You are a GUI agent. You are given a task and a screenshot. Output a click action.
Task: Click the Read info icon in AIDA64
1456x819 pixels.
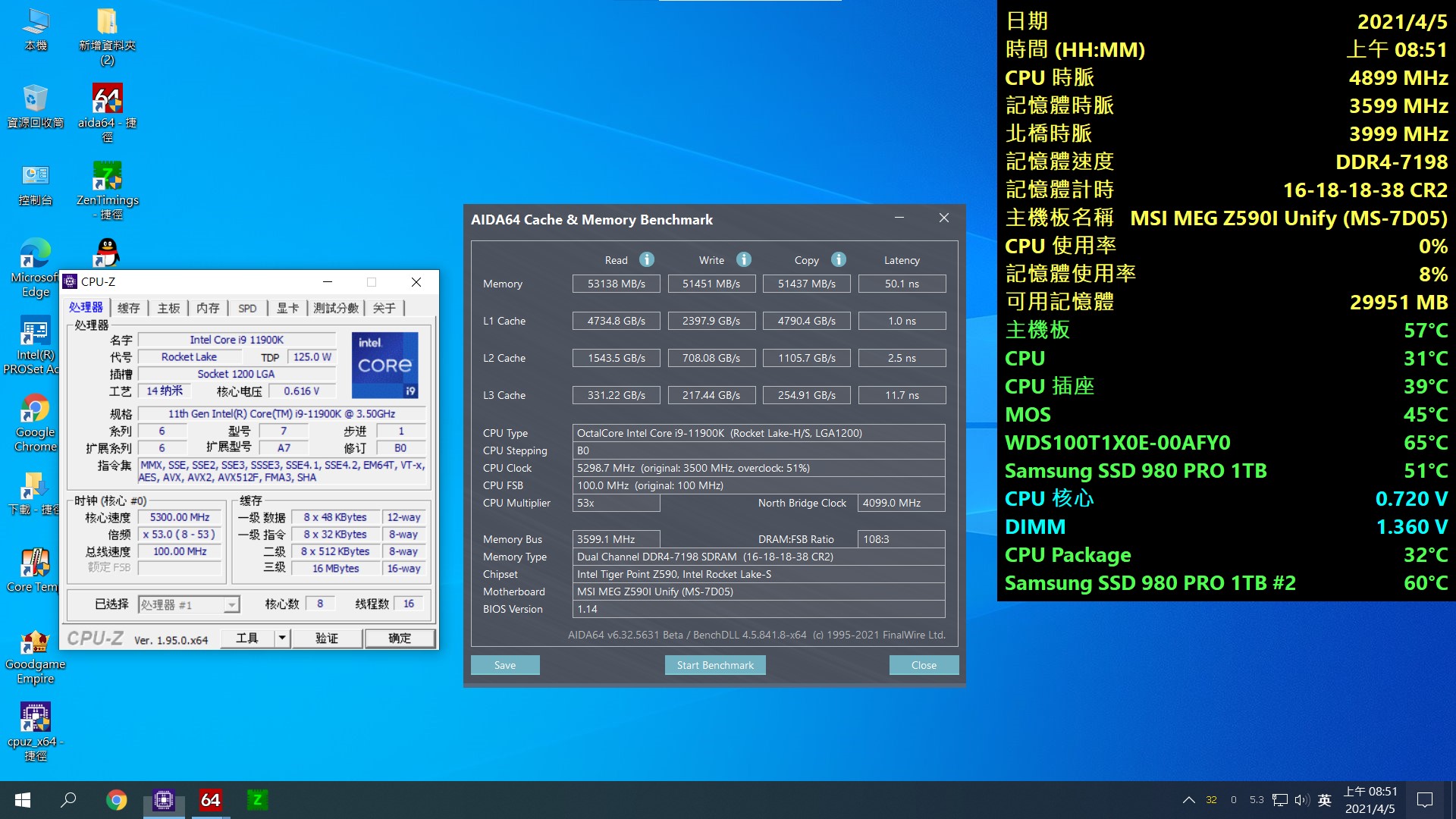click(x=647, y=259)
